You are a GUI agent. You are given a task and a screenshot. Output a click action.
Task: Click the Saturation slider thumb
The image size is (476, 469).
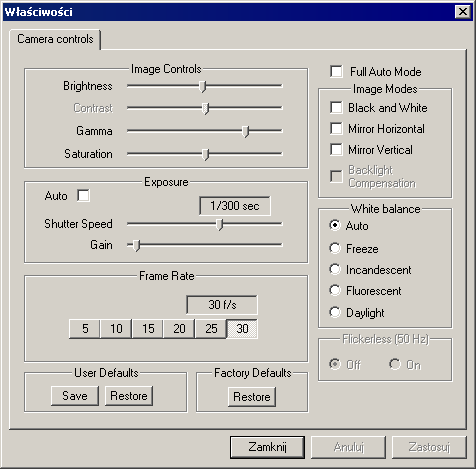[x=206, y=155]
